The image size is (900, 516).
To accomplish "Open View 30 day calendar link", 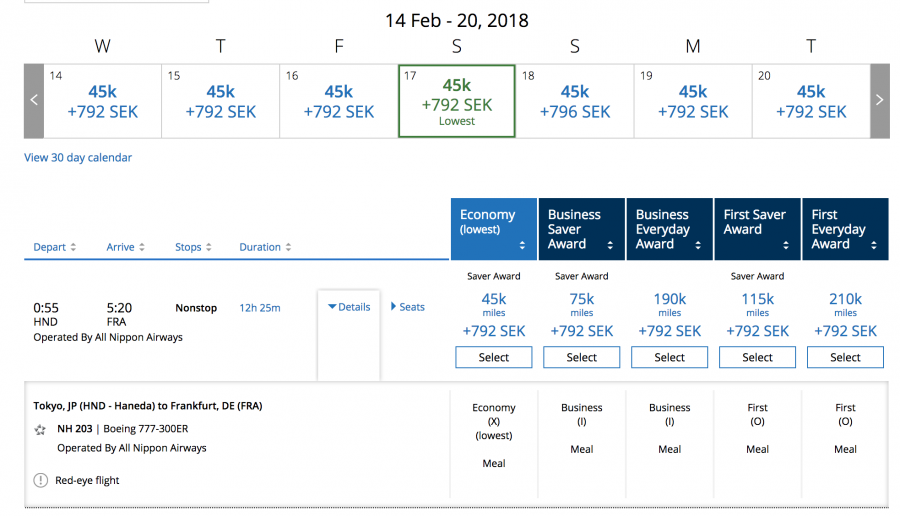I will click(x=78, y=158).
